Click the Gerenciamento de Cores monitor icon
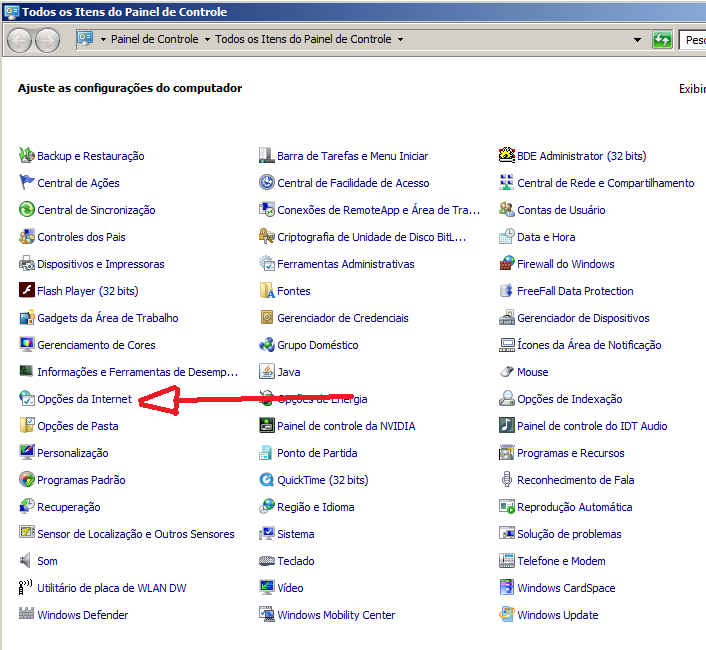706x650 pixels. tap(27, 344)
